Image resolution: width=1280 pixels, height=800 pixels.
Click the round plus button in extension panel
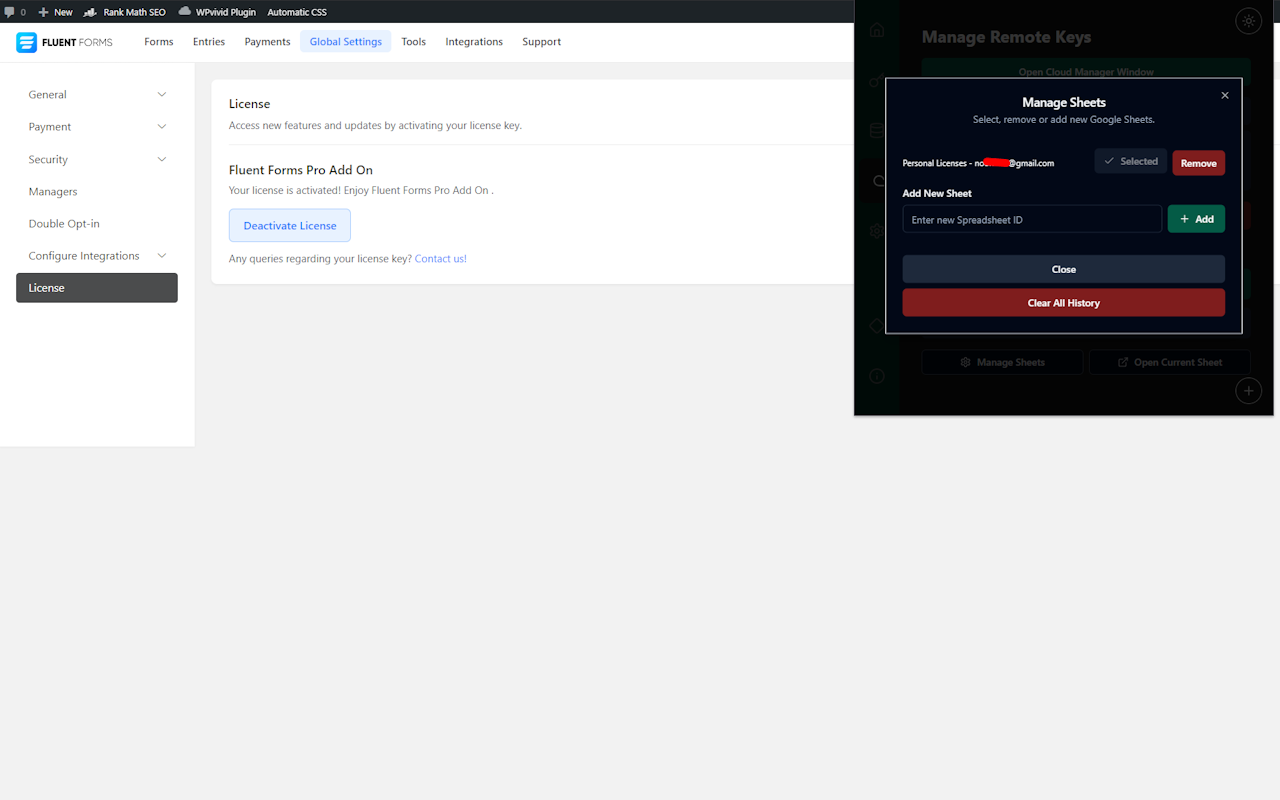(x=1248, y=391)
